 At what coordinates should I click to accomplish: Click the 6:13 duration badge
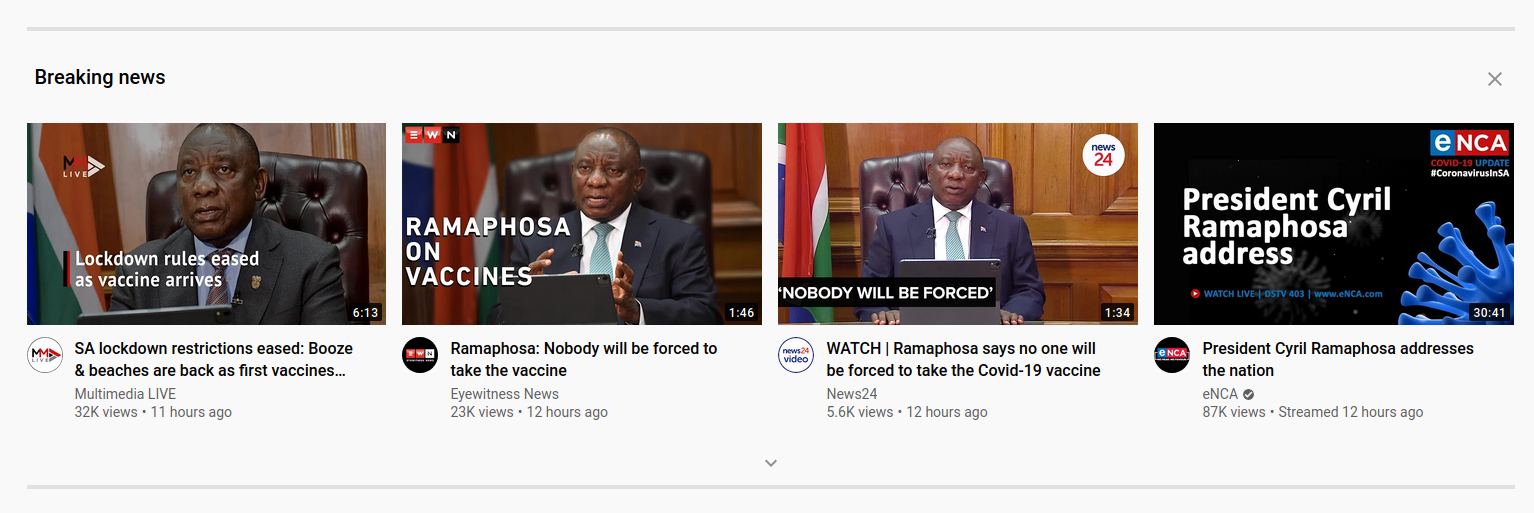click(365, 313)
